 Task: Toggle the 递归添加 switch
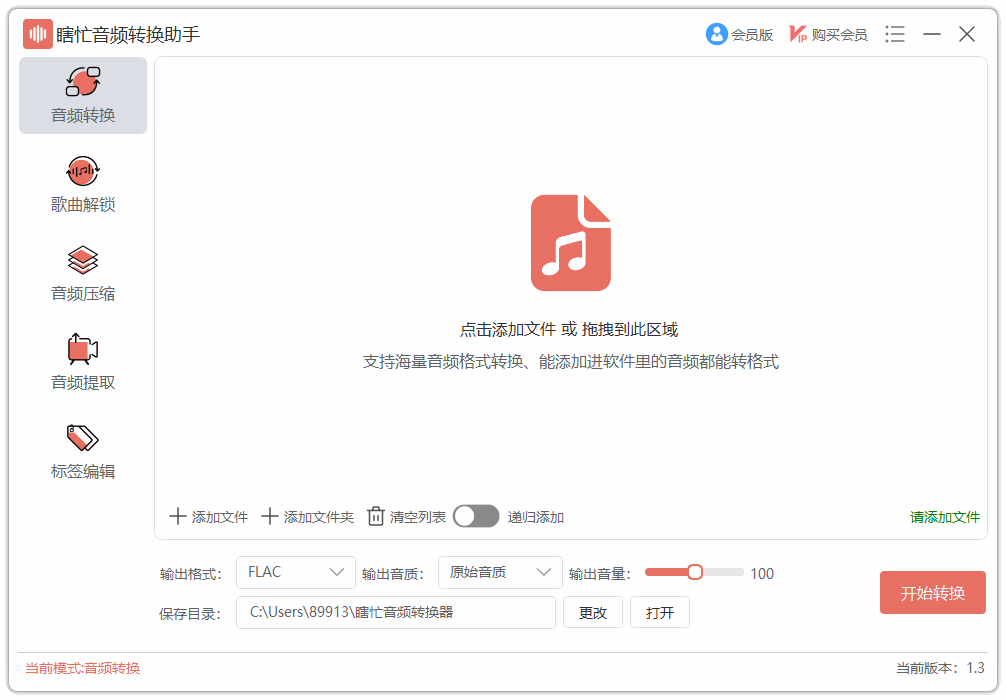pos(476,516)
